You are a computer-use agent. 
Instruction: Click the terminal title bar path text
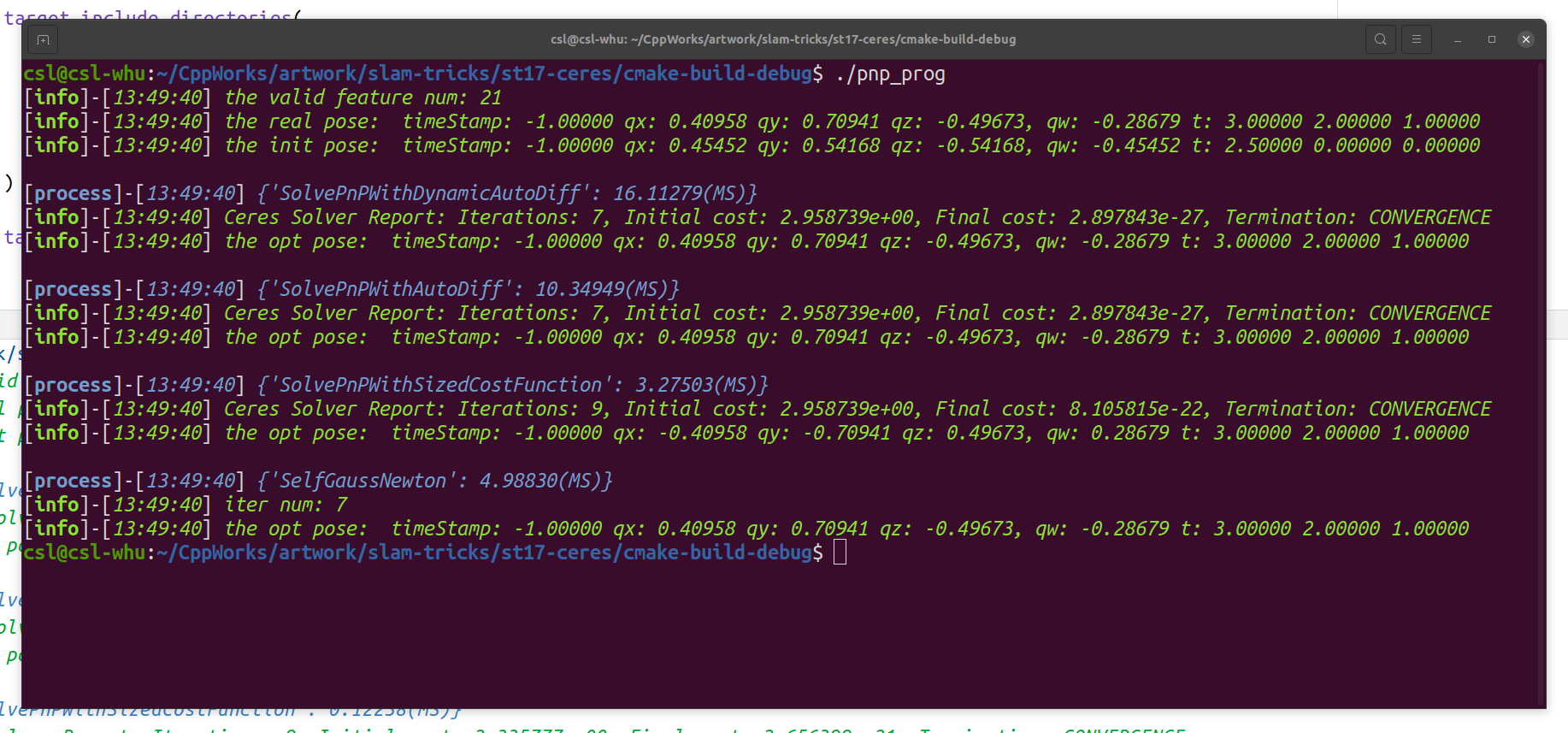(783, 39)
